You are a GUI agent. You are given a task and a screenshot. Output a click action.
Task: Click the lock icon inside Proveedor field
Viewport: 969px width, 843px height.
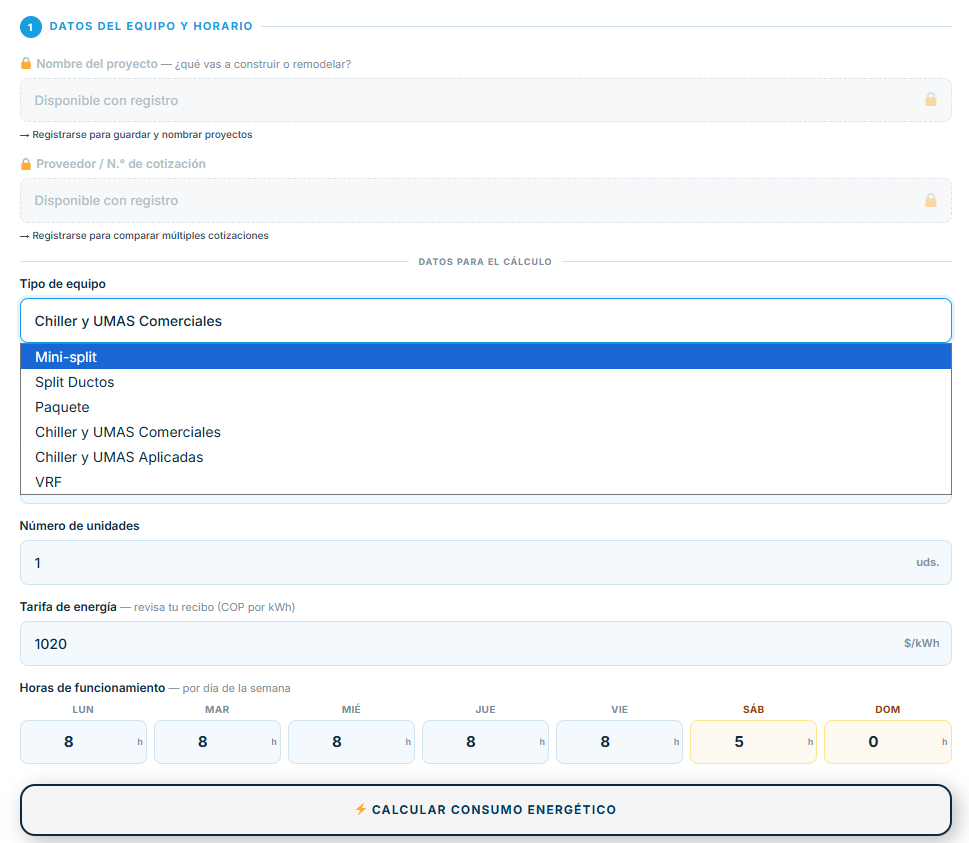pyautogui.click(x=931, y=200)
